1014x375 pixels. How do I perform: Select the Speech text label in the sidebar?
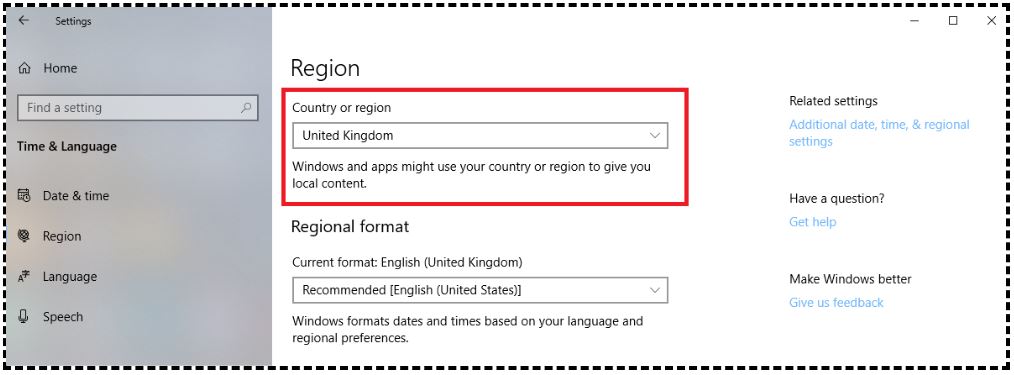tap(63, 317)
